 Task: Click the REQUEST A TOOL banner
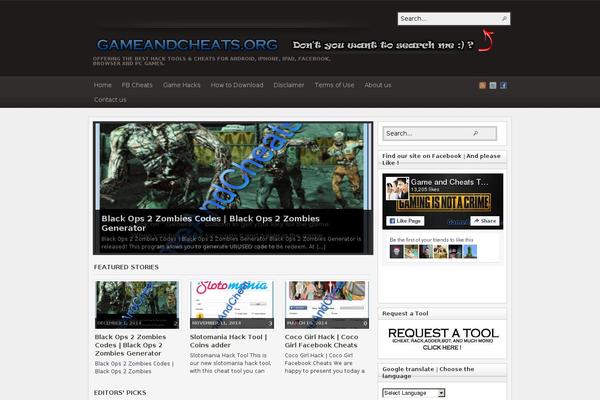[443, 339]
